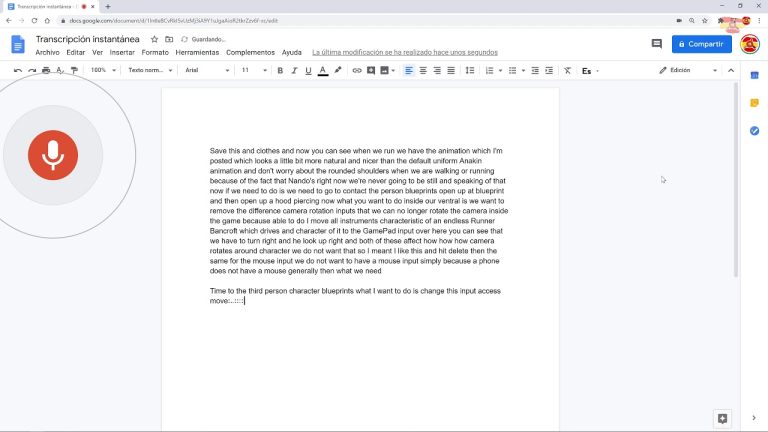The width and height of the screenshot is (768, 432).
Task: Decrease the paragraph indent
Action: click(x=535, y=71)
